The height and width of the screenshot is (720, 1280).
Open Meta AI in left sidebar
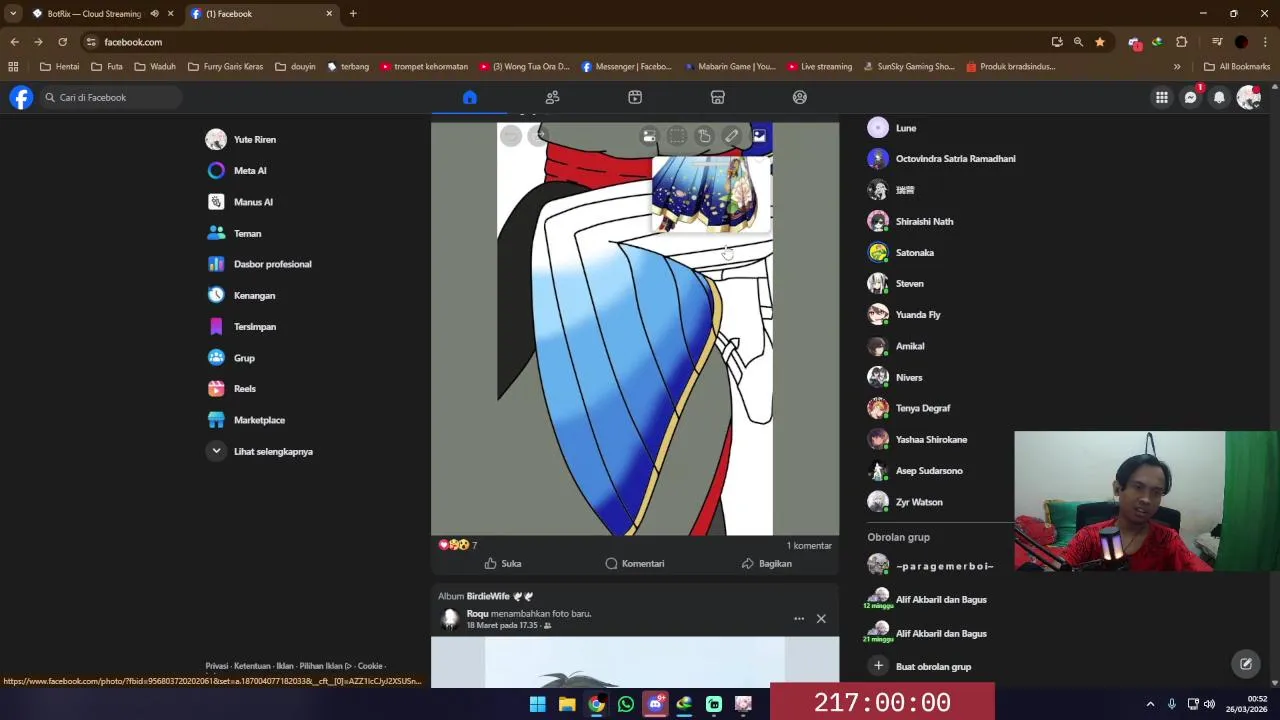(249, 171)
